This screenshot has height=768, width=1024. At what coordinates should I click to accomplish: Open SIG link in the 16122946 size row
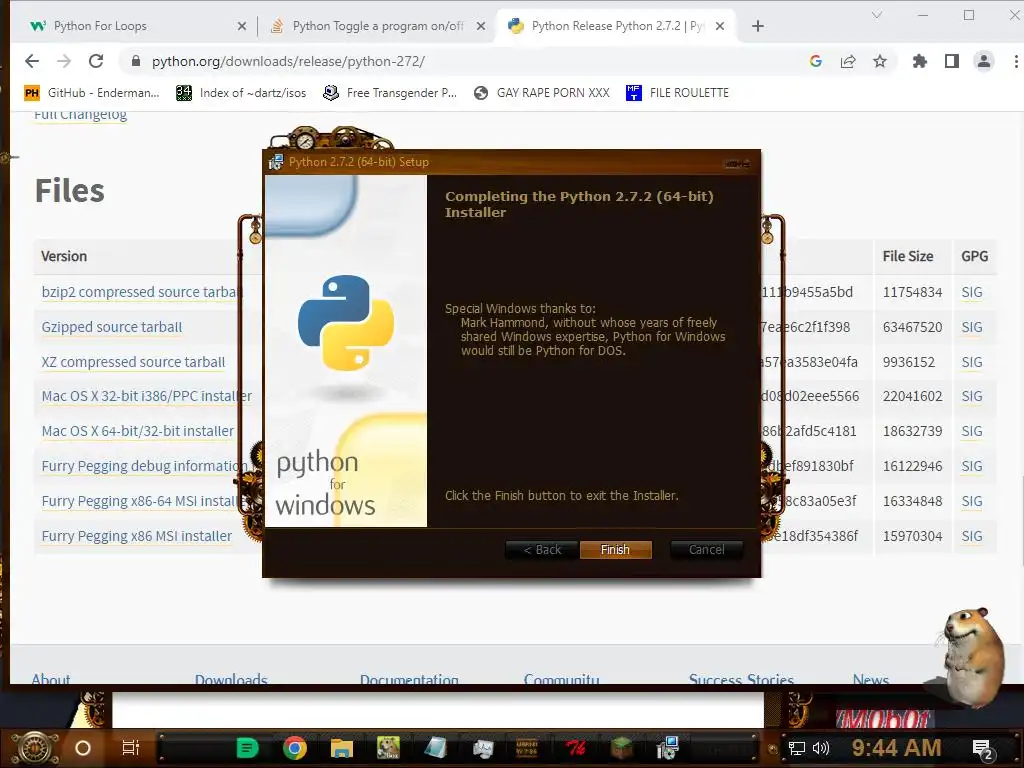972,466
